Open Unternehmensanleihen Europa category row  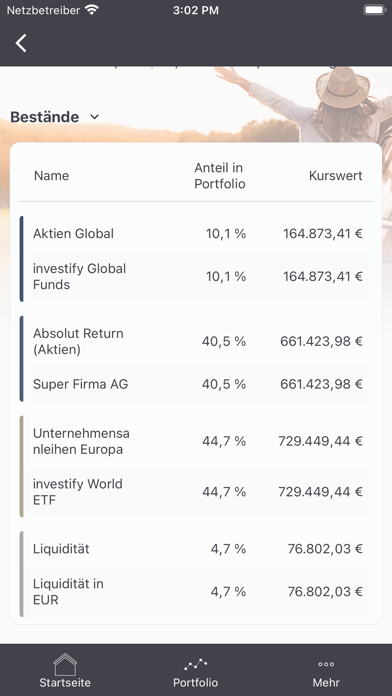(196, 441)
